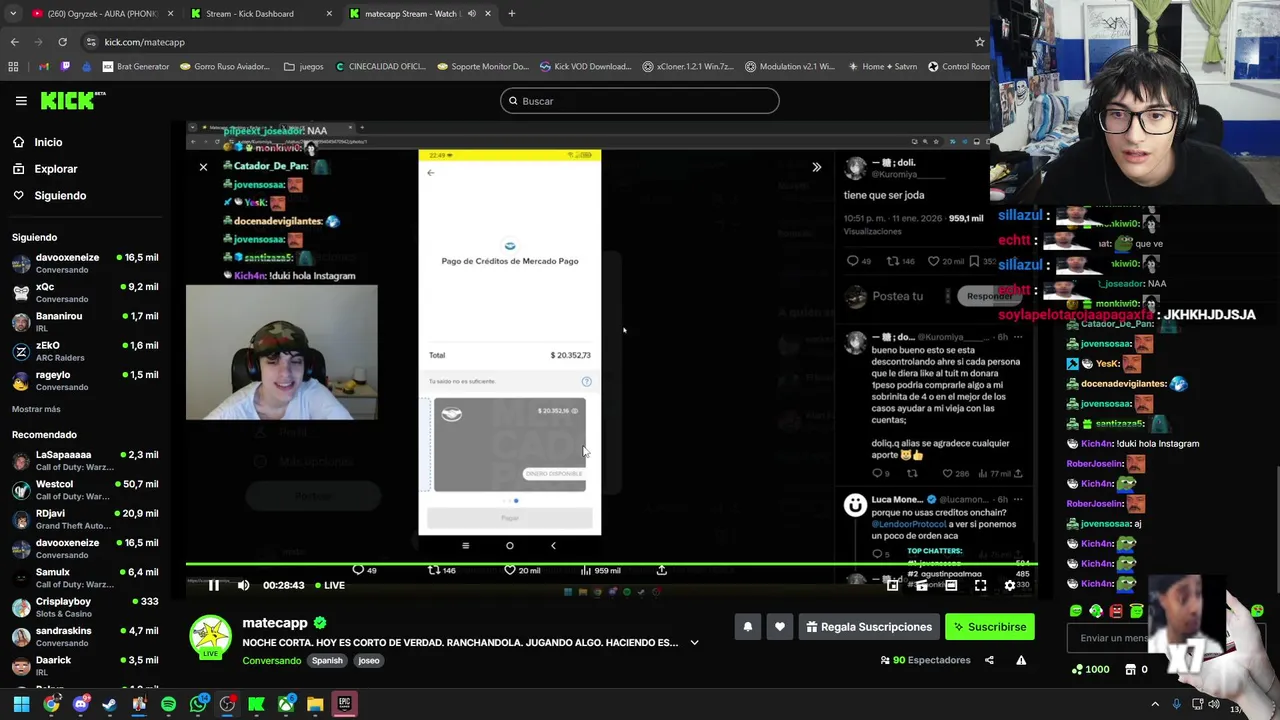1280x720 pixels.
Task: Expand followed channels with Mostrar más
Action: click(x=36, y=409)
